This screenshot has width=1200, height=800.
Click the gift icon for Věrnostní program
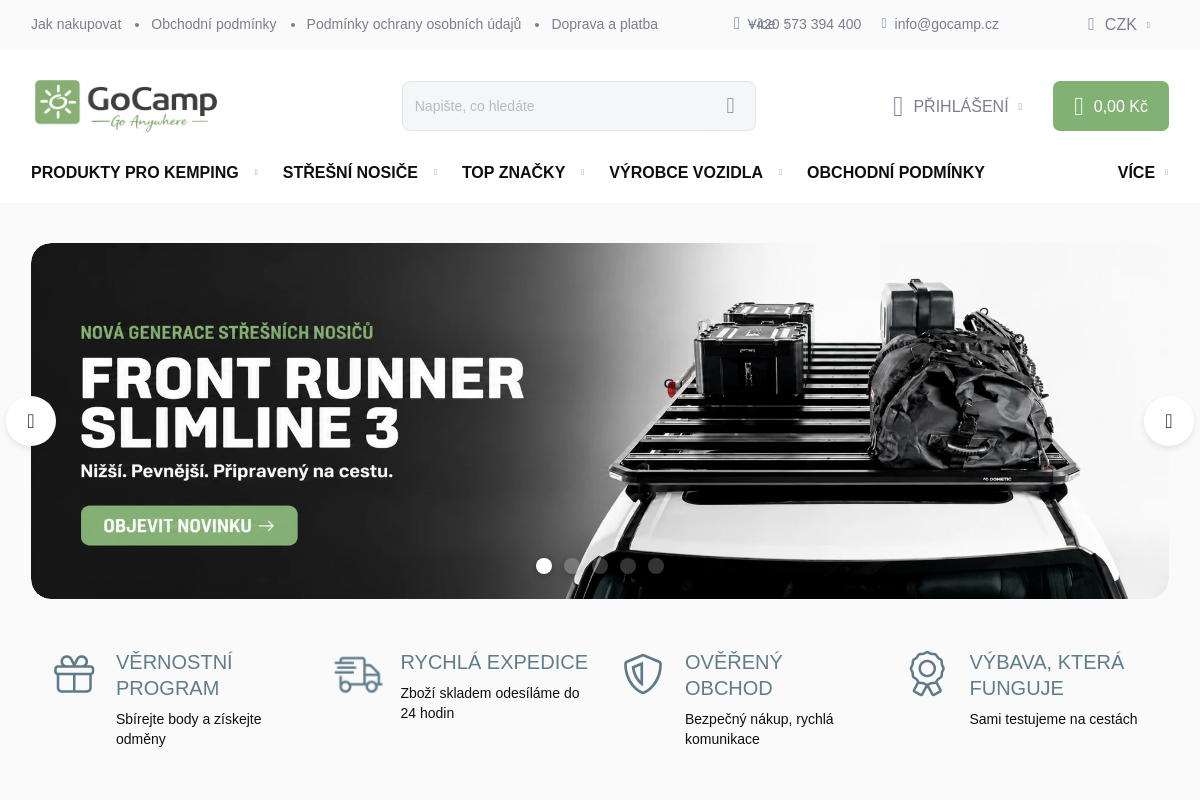coord(74,674)
